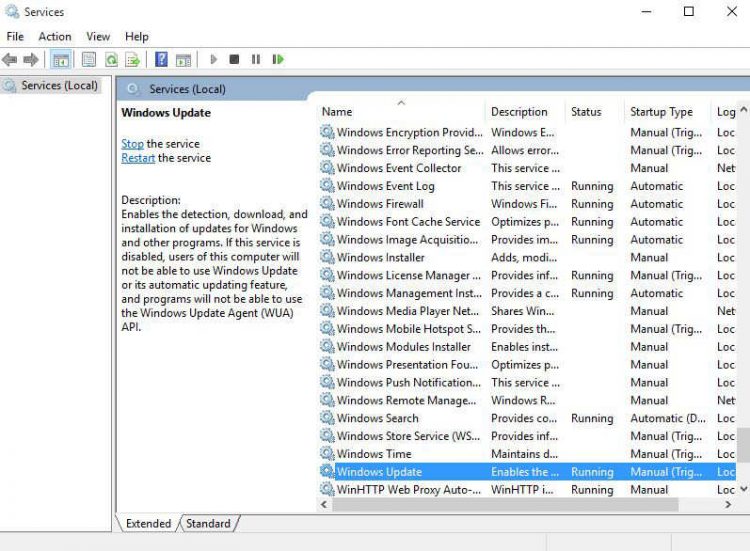Click the gear icon beside Windows Update
The width and height of the screenshot is (750, 551).
[327, 472]
